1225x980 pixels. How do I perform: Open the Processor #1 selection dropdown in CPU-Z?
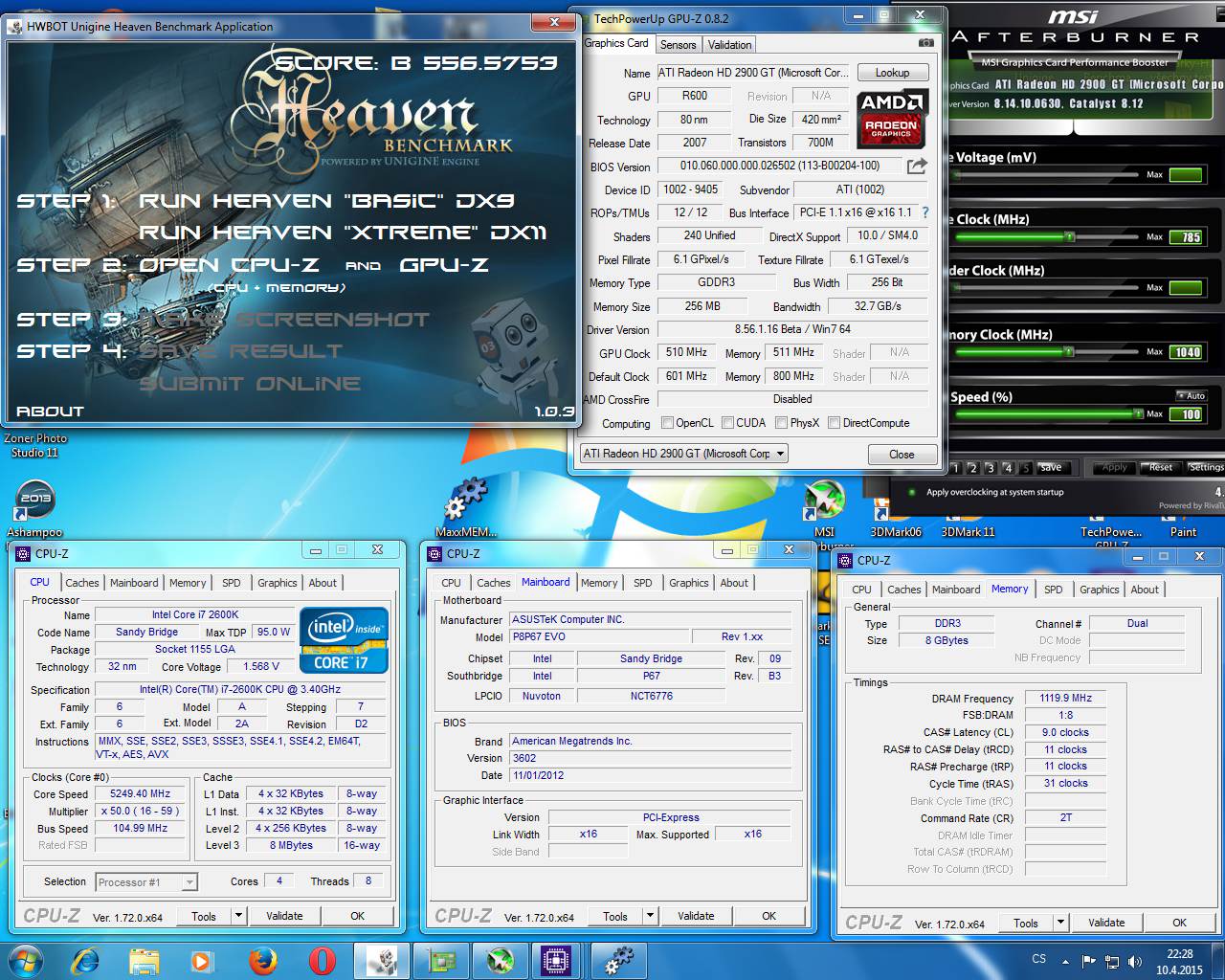[x=145, y=882]
